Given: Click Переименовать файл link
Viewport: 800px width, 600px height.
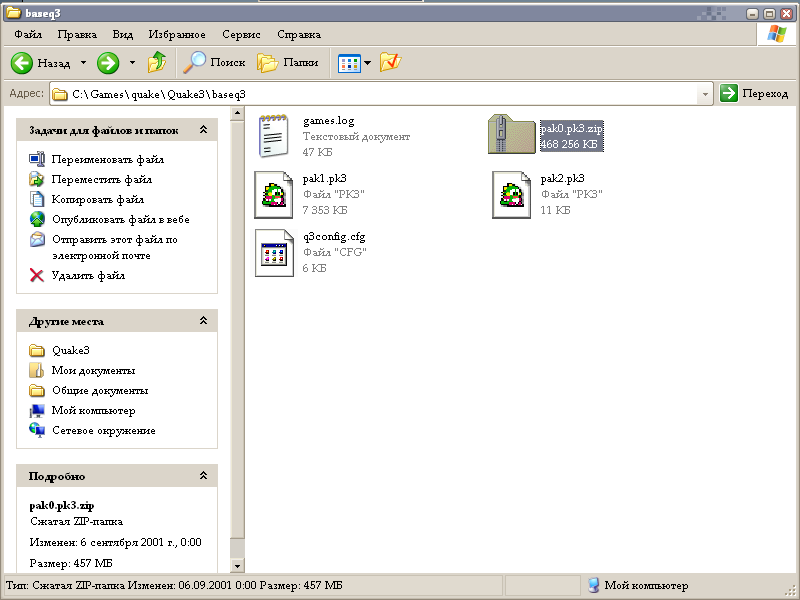Looking at the screenshot, I should tap(108, 160).
